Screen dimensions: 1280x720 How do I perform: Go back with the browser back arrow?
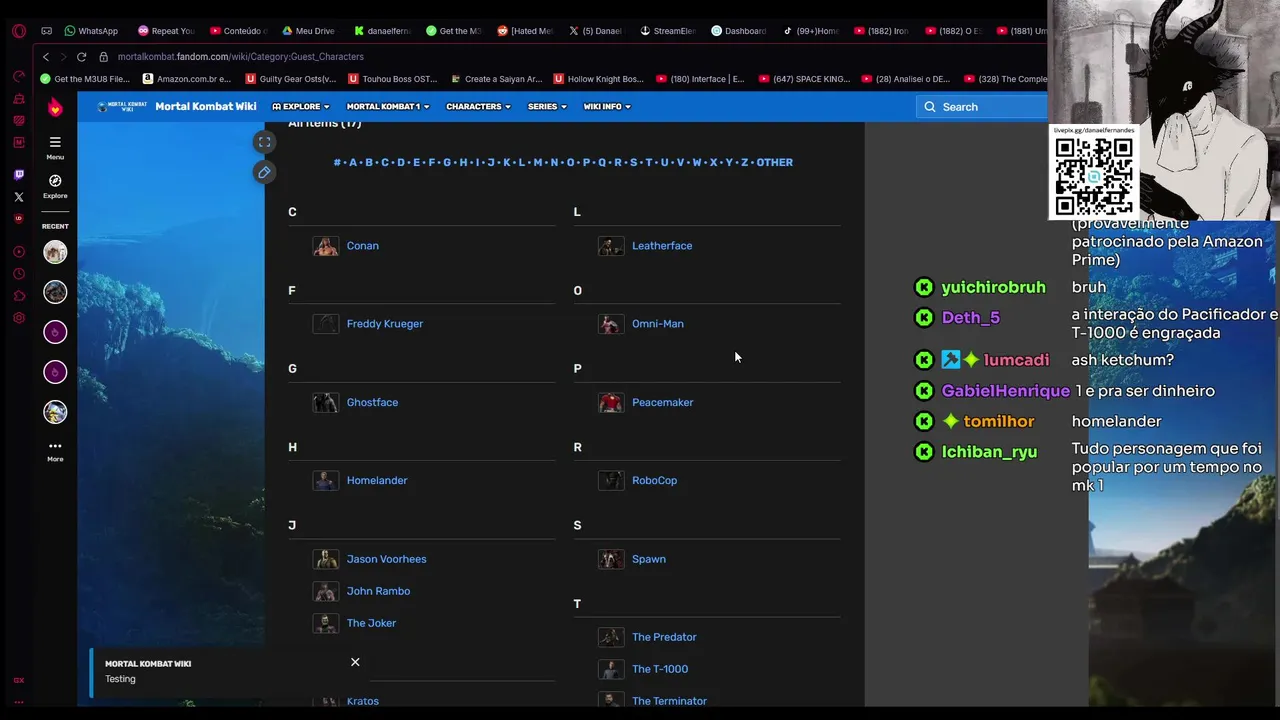[x=45, y=57]
